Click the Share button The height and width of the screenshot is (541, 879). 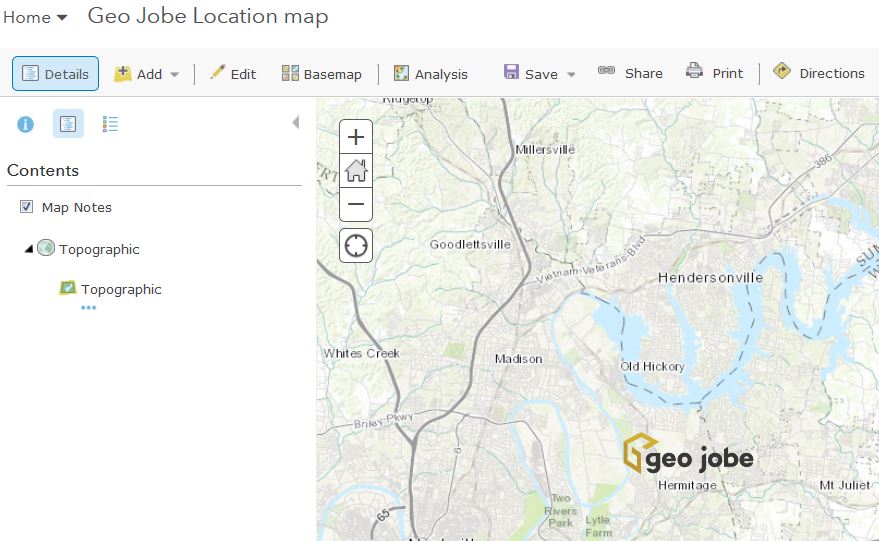coord(630,73)
